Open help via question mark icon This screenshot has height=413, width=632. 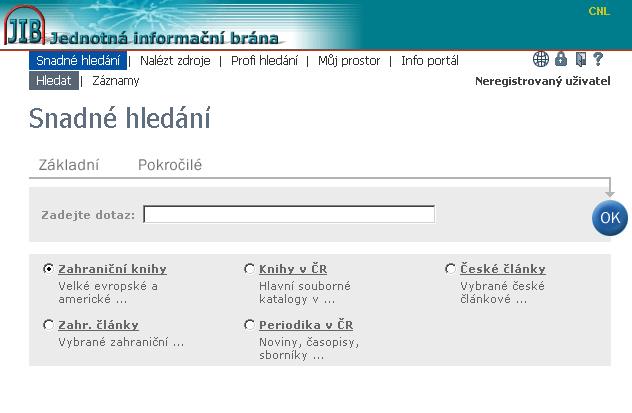(x=598, y=59)
